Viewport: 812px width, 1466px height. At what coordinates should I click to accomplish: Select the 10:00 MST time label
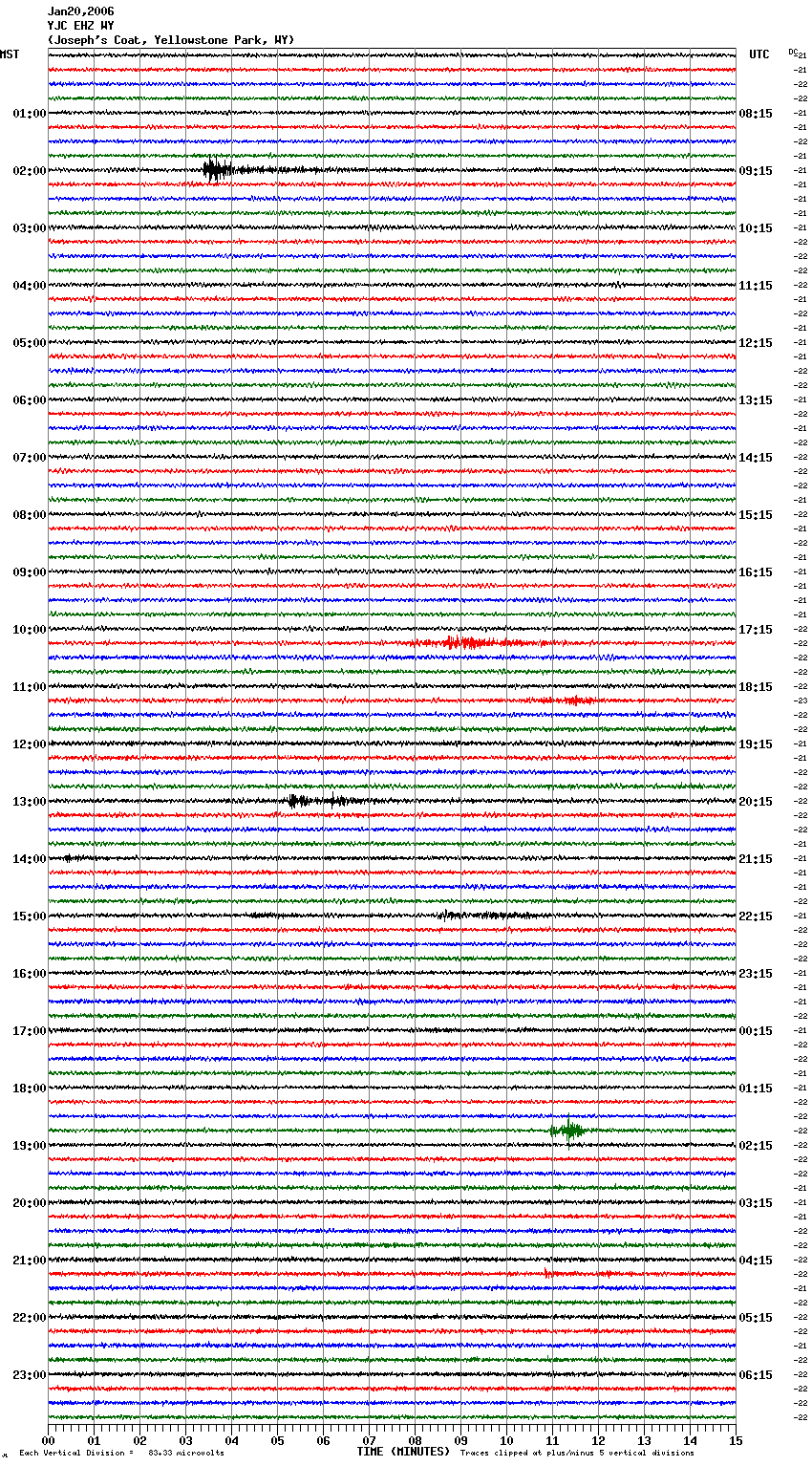point(29,630)
